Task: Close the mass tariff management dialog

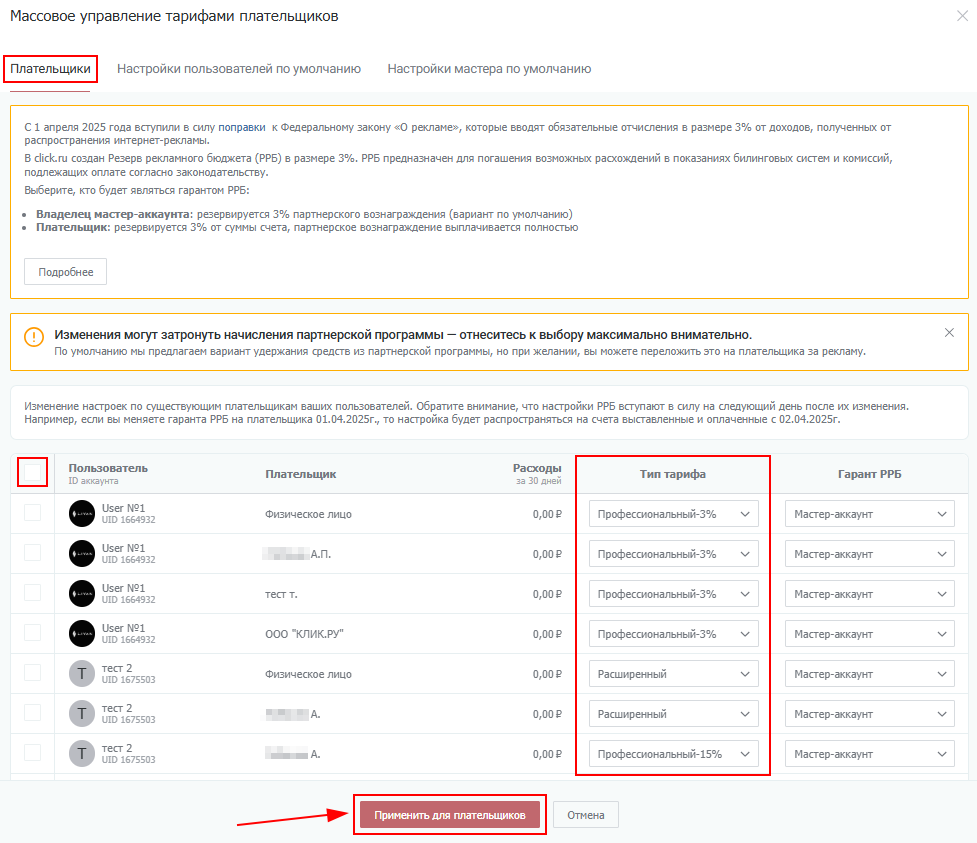Action: pyautogui.click(x=961, y=15)
